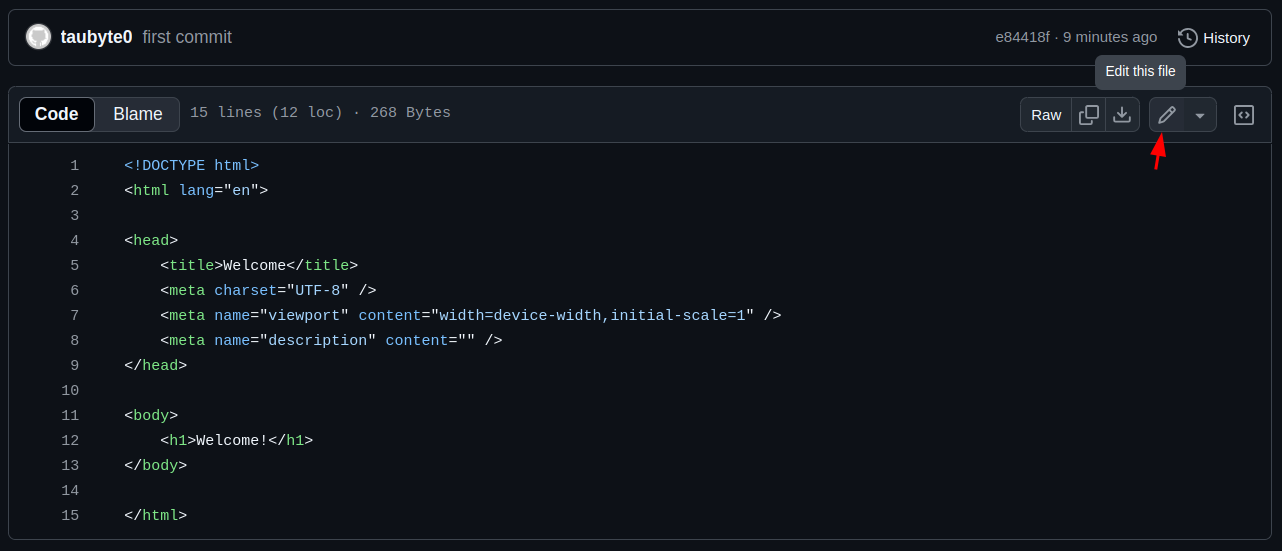Viewport: 1282px width, 551px height.
Task: Download the raw file
Action: click(x=1122, y=115)
